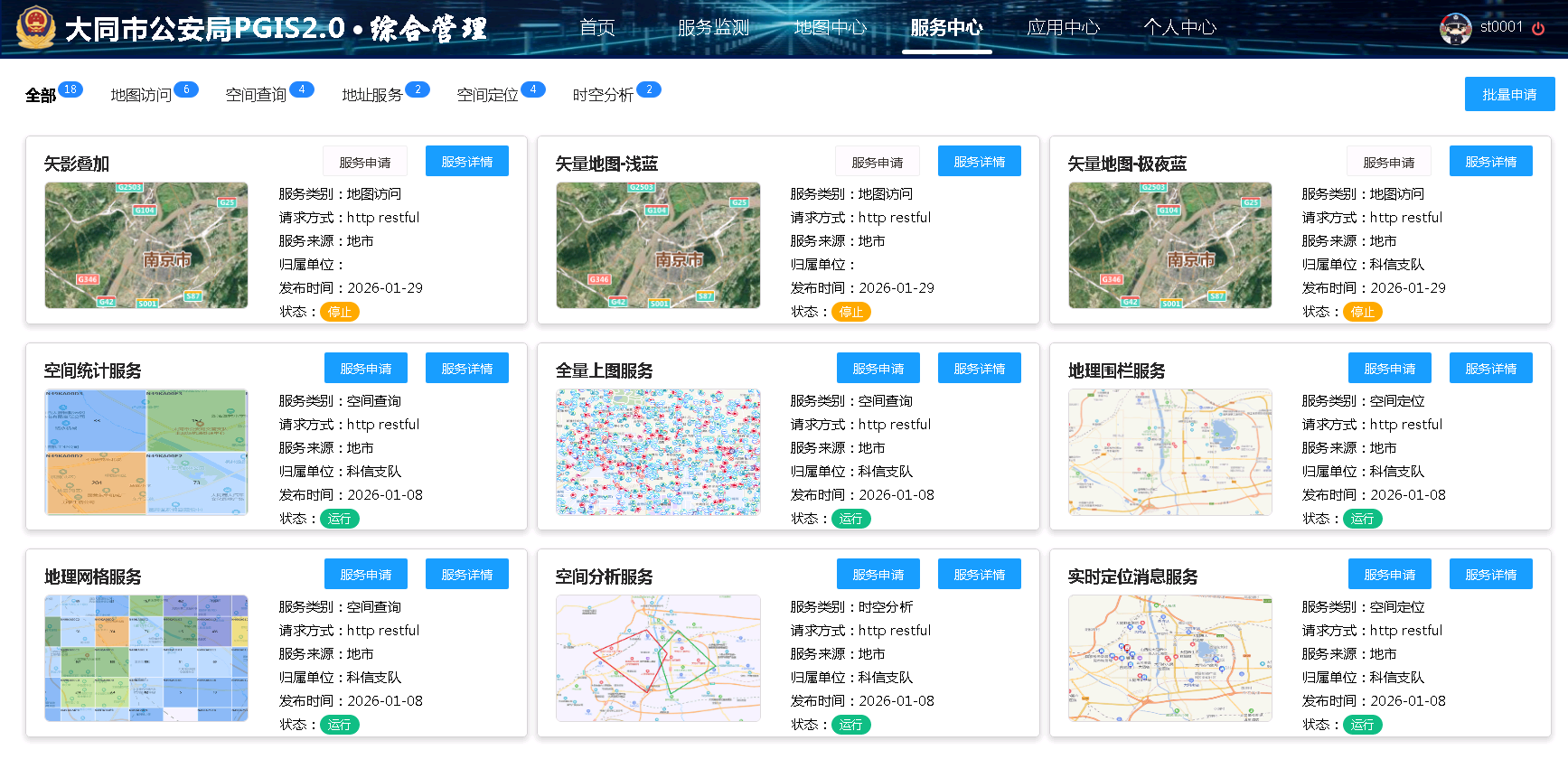Image resolution: width=1568 pixels, height=778 pixels.
Task: Click the 批量申请 button
Action: [x=1509, y=94]
